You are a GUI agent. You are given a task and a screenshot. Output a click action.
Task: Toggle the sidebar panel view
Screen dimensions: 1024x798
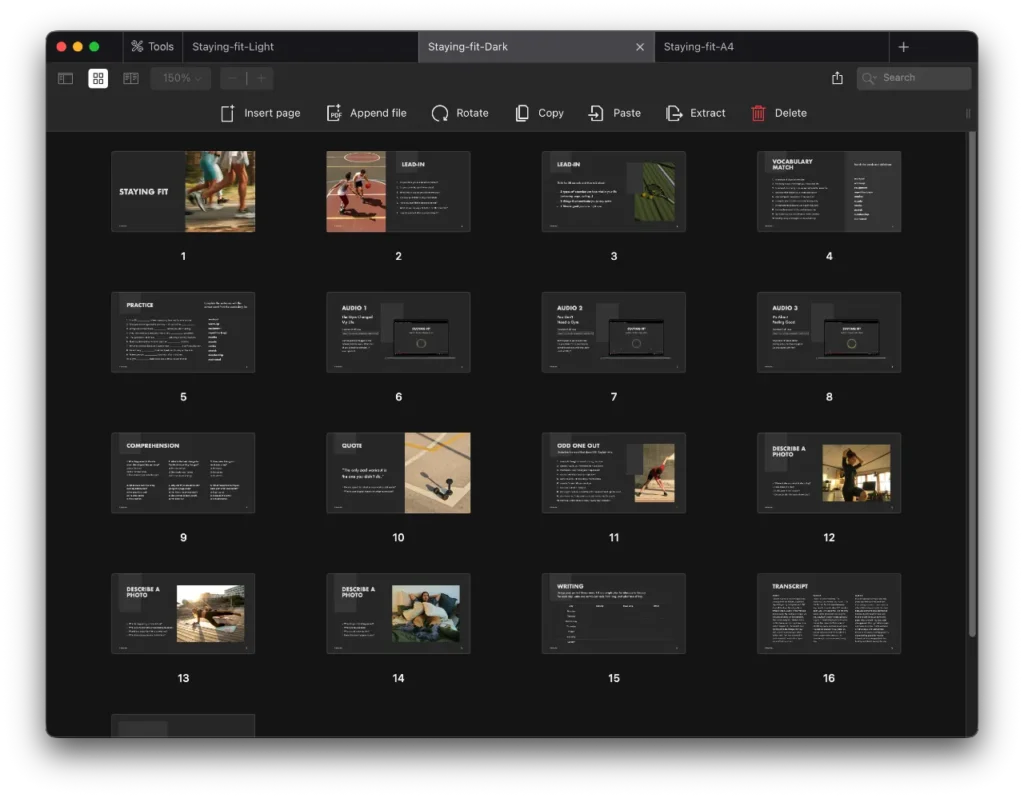click(x=65, y=78)
